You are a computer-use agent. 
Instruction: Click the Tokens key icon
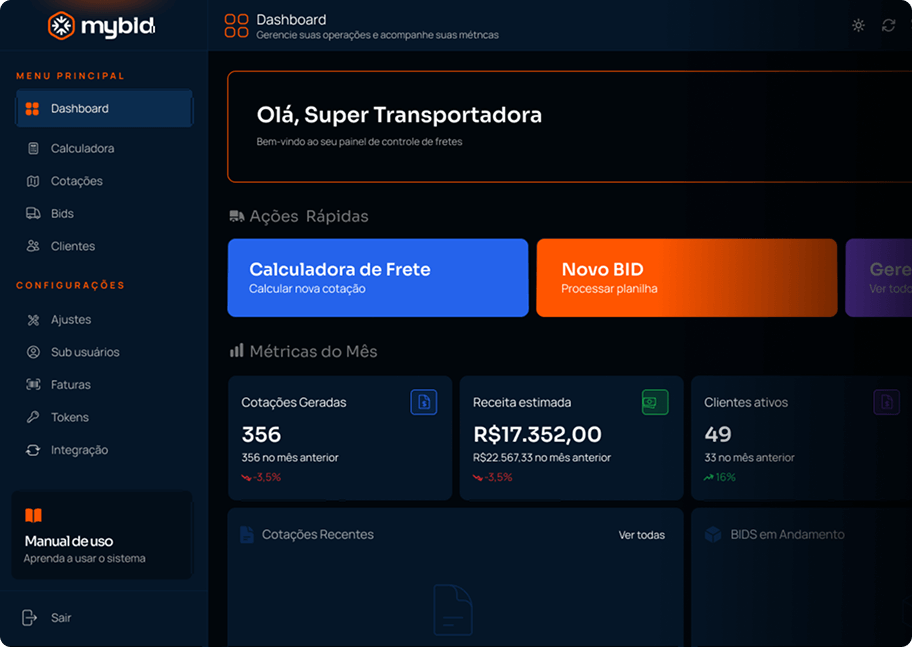[33, 417]
